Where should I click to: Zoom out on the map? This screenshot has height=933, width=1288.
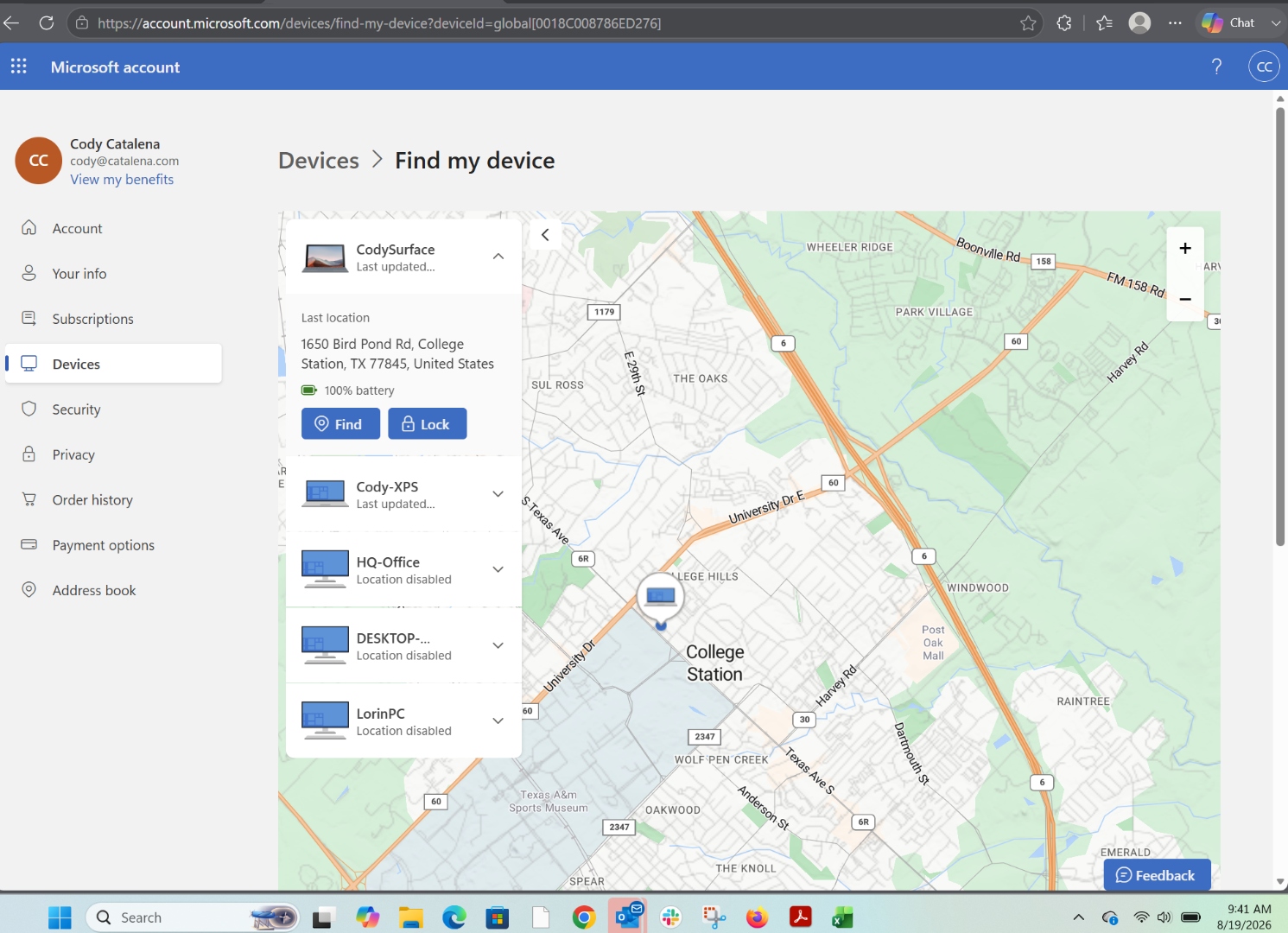click(x=1185, y=300)
